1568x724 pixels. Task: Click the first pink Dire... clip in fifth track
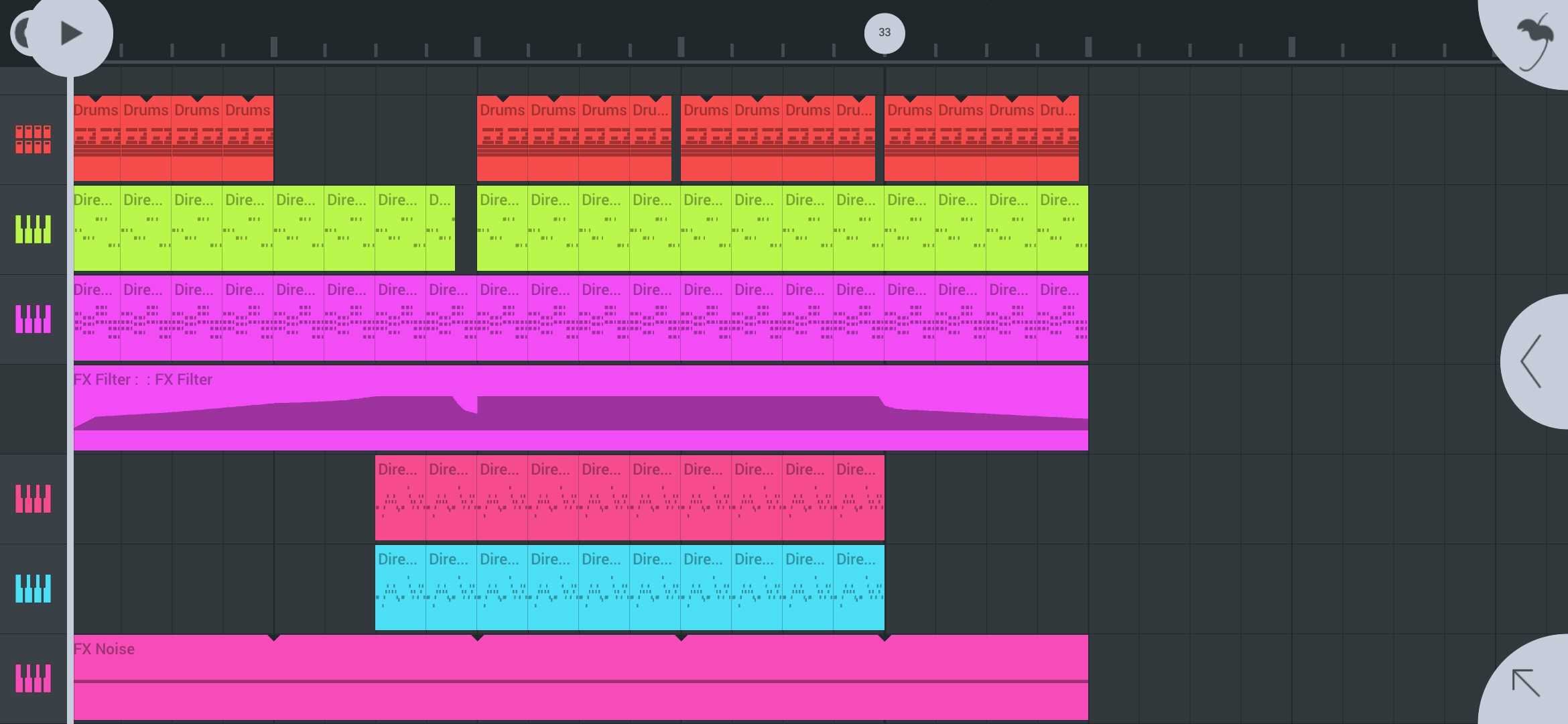point(400,499)
